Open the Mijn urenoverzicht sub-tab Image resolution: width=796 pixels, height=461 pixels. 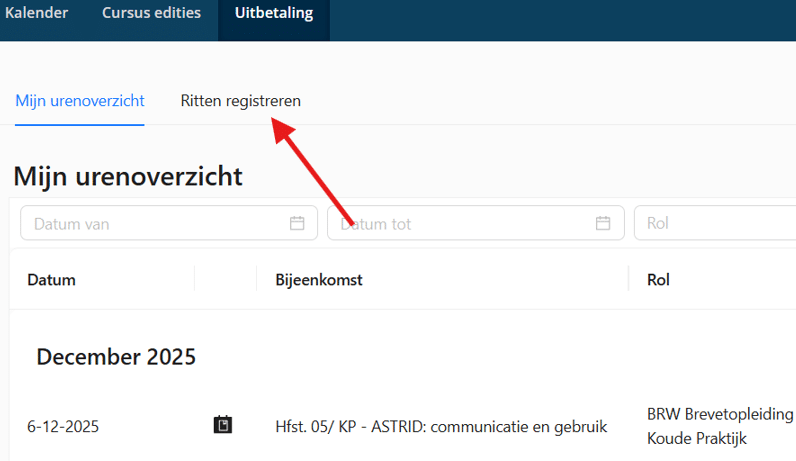pyautogui.click(x=80, y=101)
